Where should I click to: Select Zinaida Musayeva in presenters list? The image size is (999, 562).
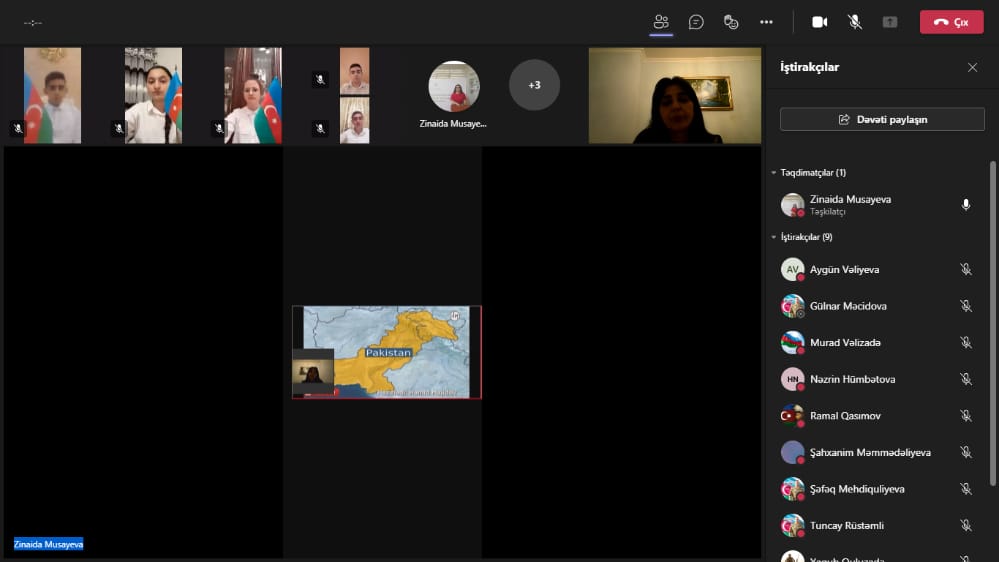(879, 205)
